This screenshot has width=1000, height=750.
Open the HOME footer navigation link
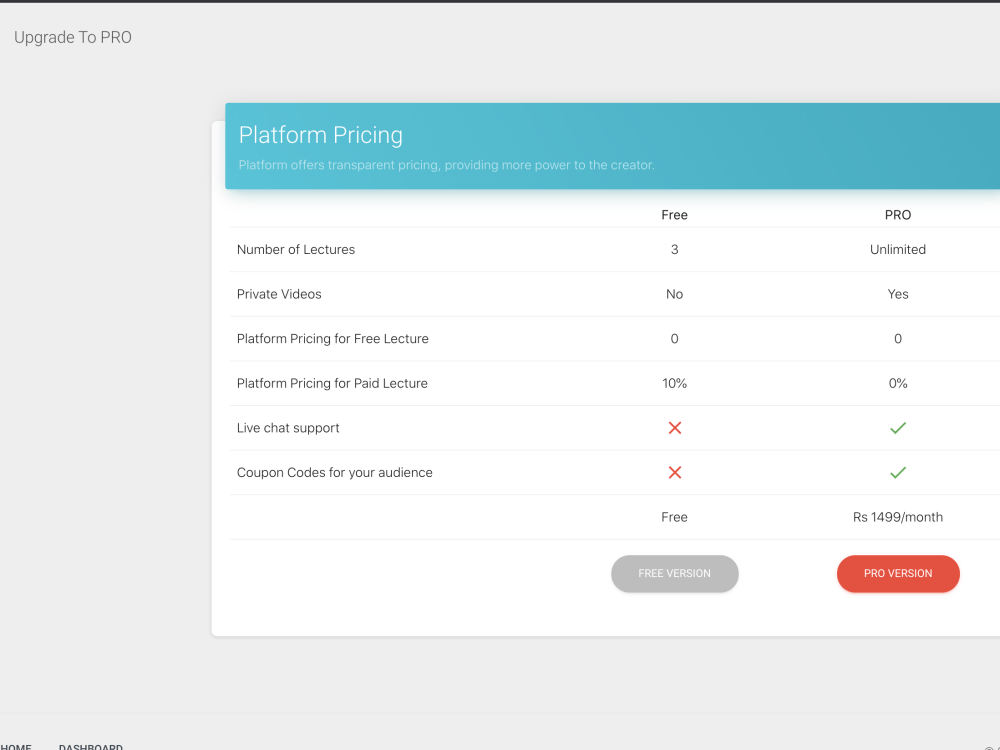(x=16, y=746)
